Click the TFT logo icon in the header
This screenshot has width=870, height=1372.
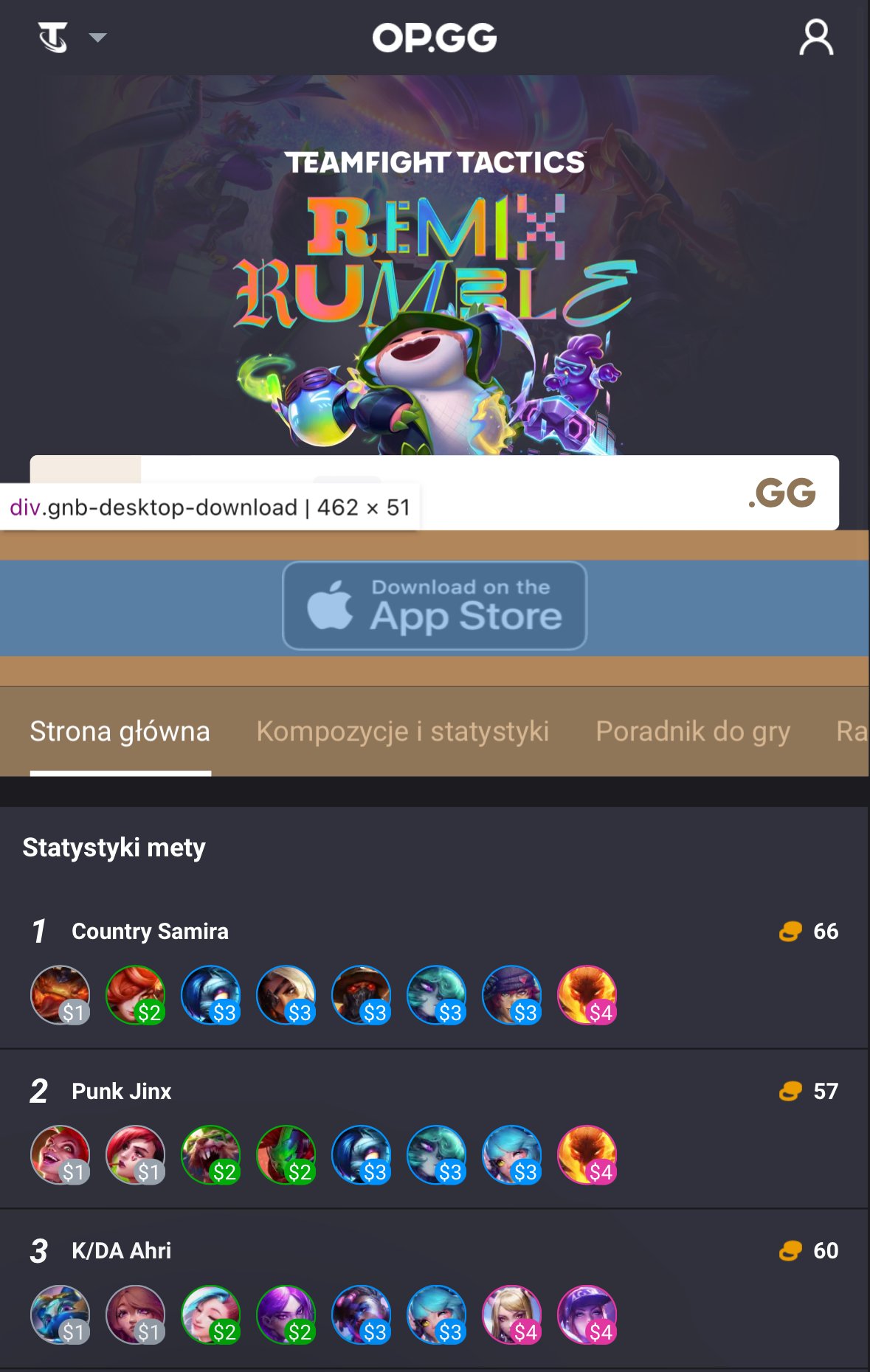click(x=53, y=38)
